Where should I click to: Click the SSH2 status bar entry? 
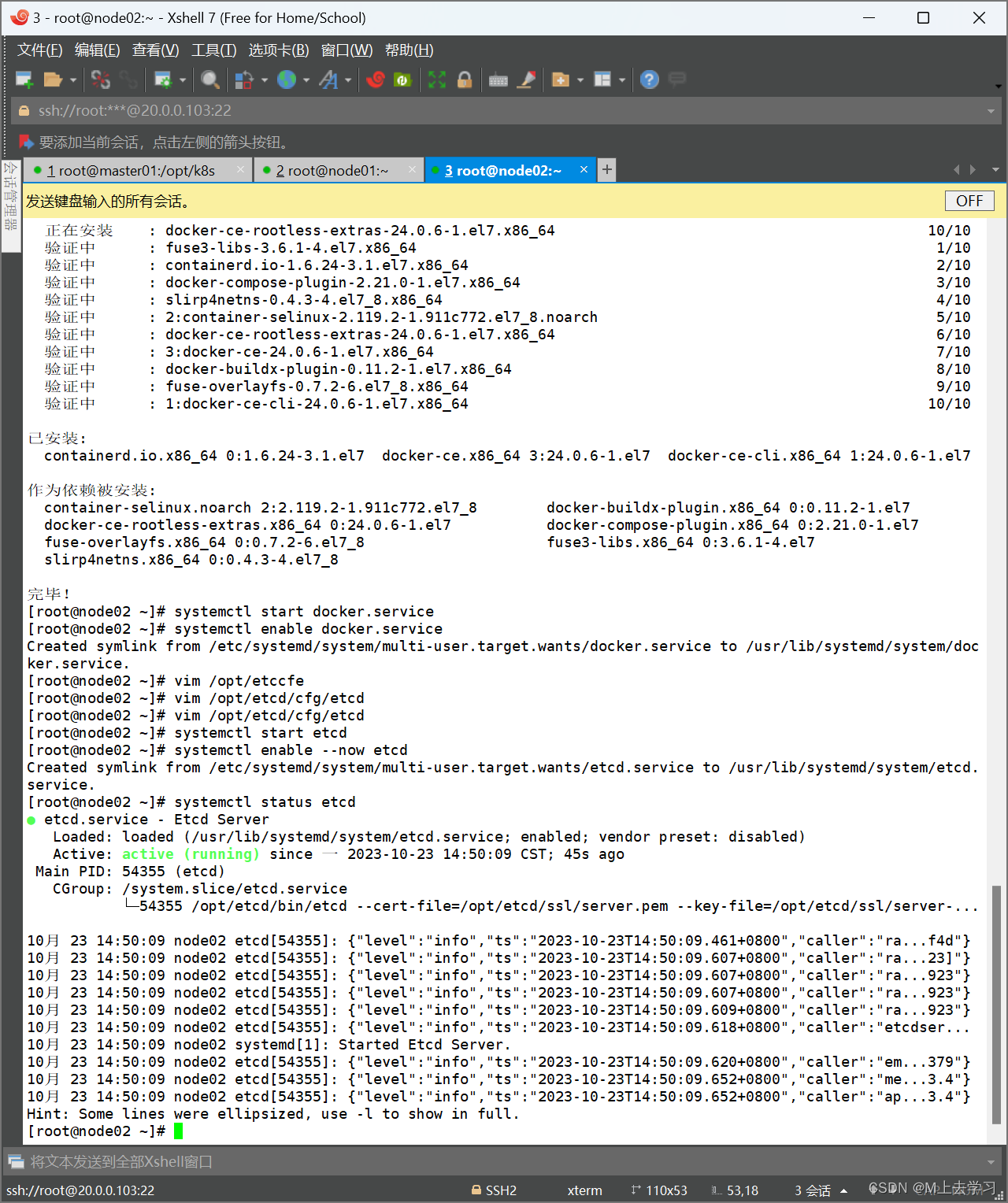pos(494,1190)
